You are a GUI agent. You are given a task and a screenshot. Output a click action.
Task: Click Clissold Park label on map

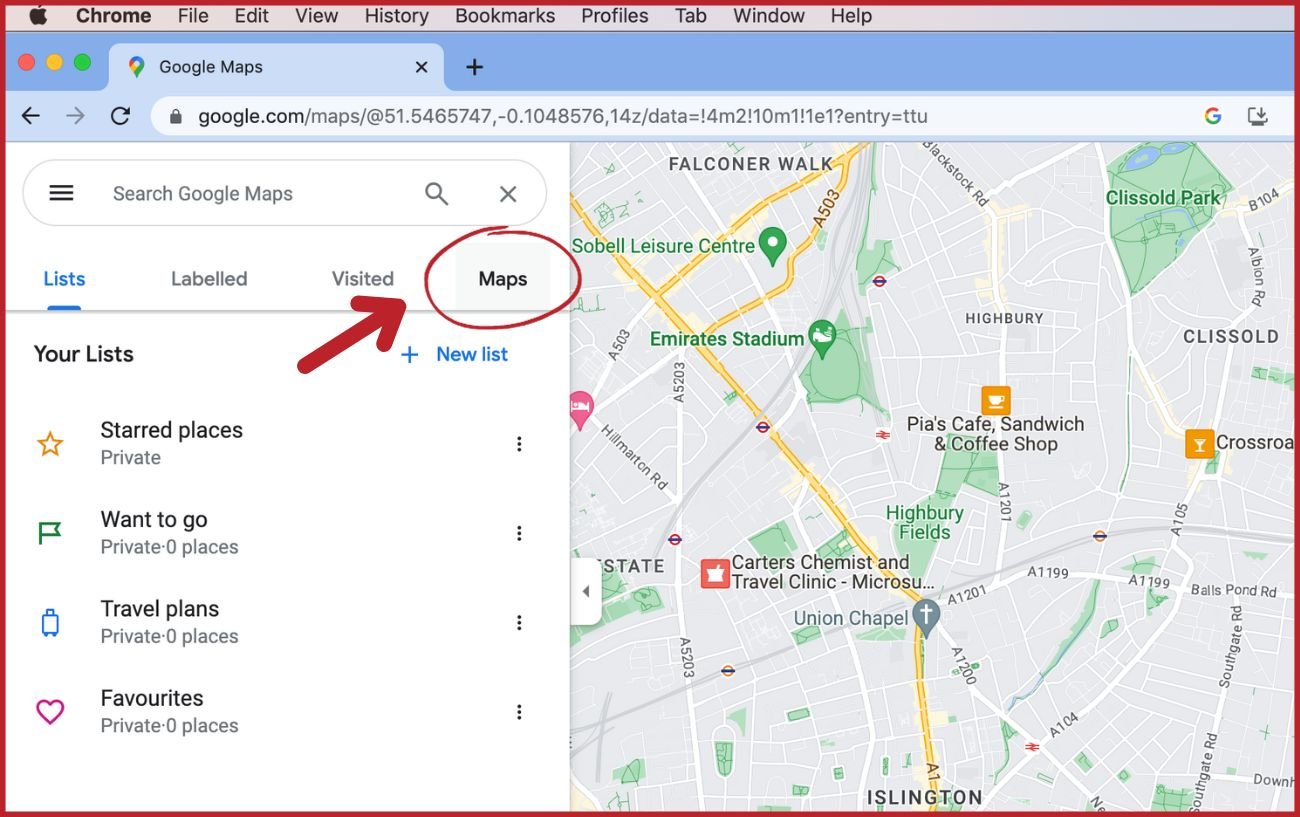click(x=1162, y=197)
